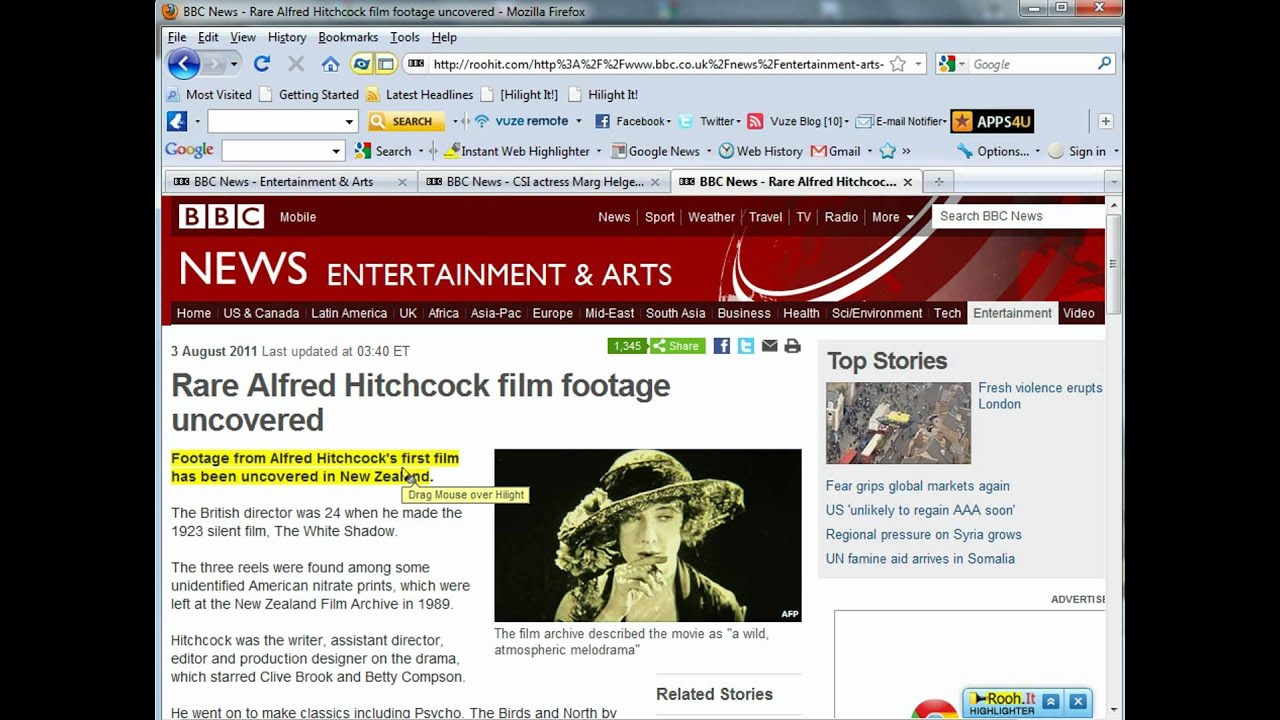Open Gmail from the Google toolbar

[x=836, y=151]
